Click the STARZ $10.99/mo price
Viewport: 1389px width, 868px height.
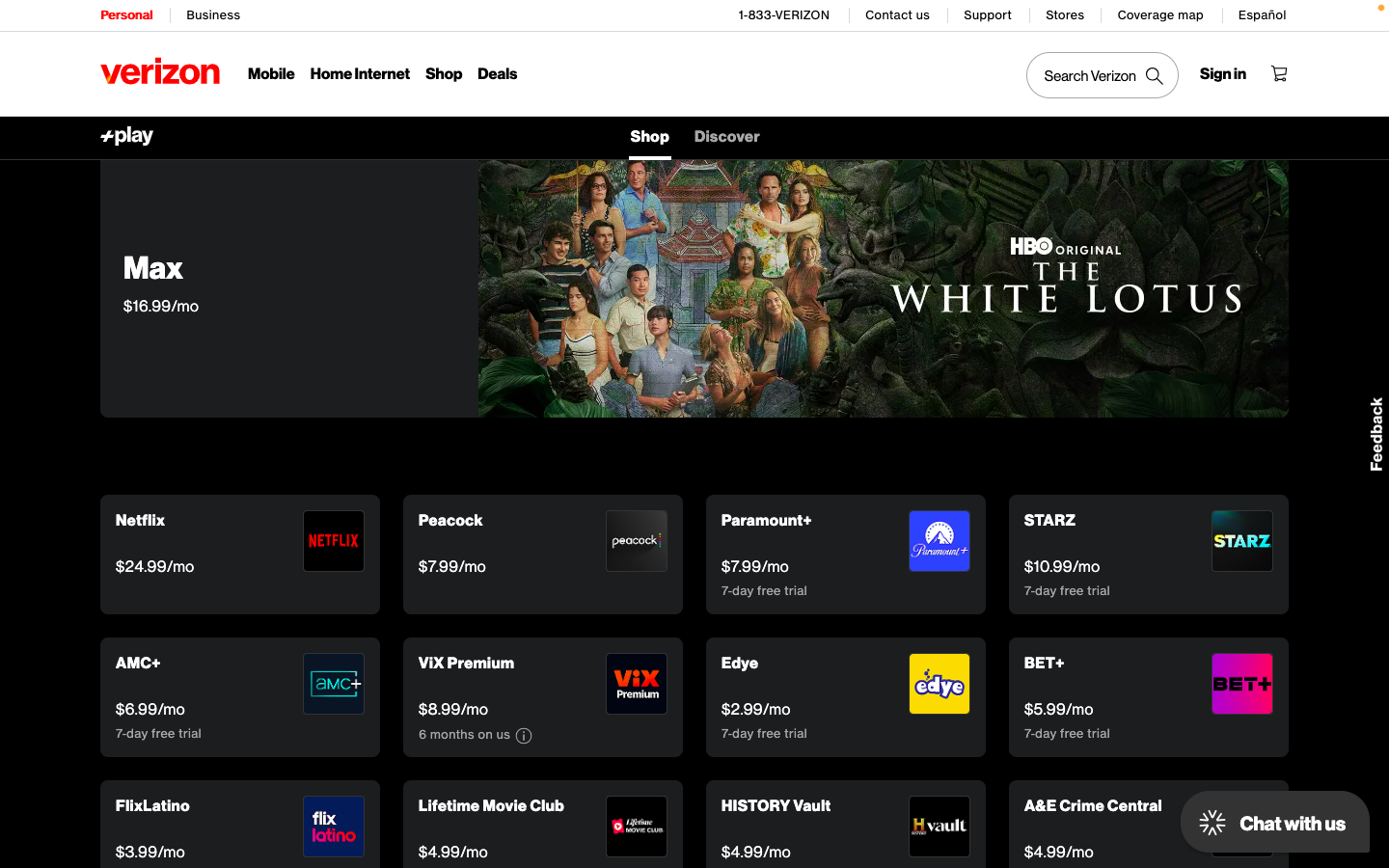pyautogui.click(x=1062, y=567)
